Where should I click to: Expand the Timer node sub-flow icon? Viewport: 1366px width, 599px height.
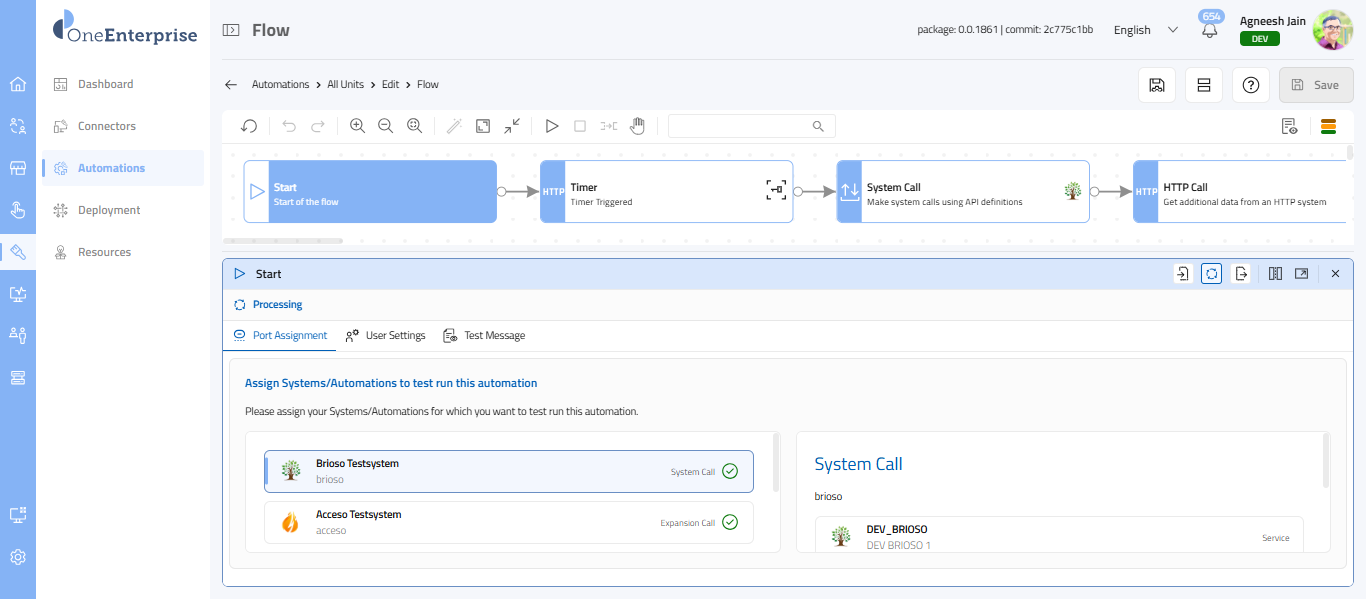[776, 190]
